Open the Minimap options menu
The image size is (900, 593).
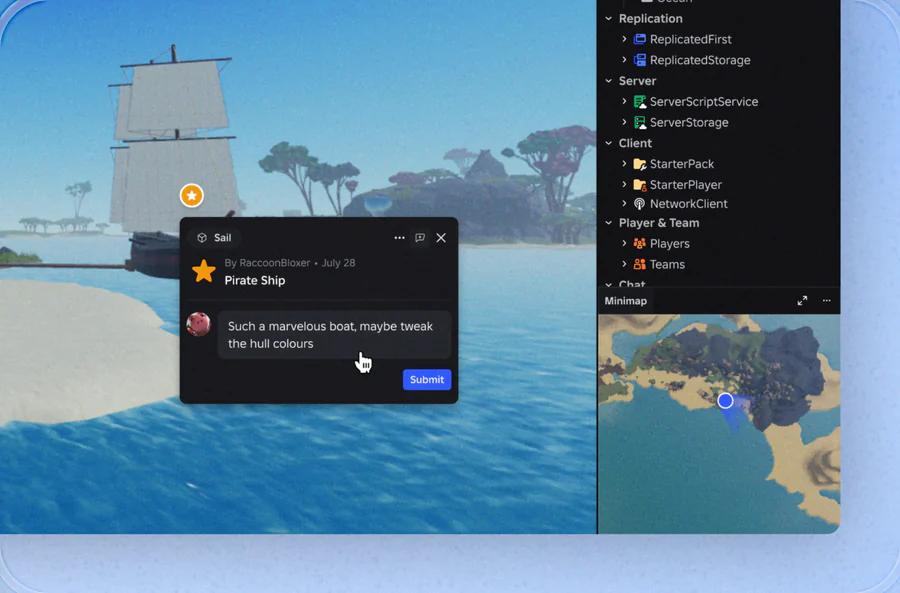tap(827, 301)
